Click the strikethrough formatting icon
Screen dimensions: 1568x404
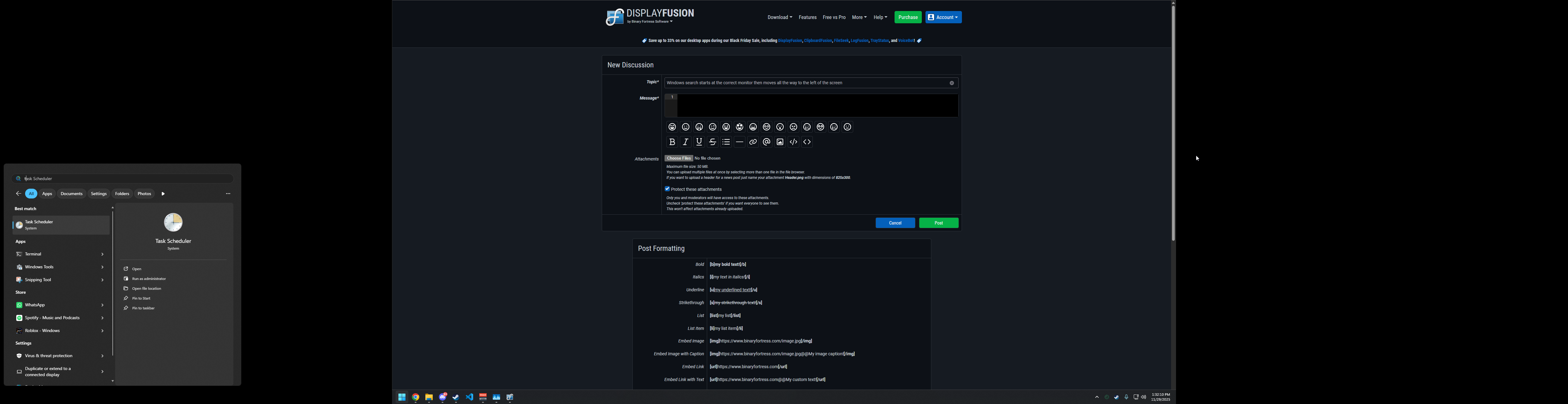713,142
